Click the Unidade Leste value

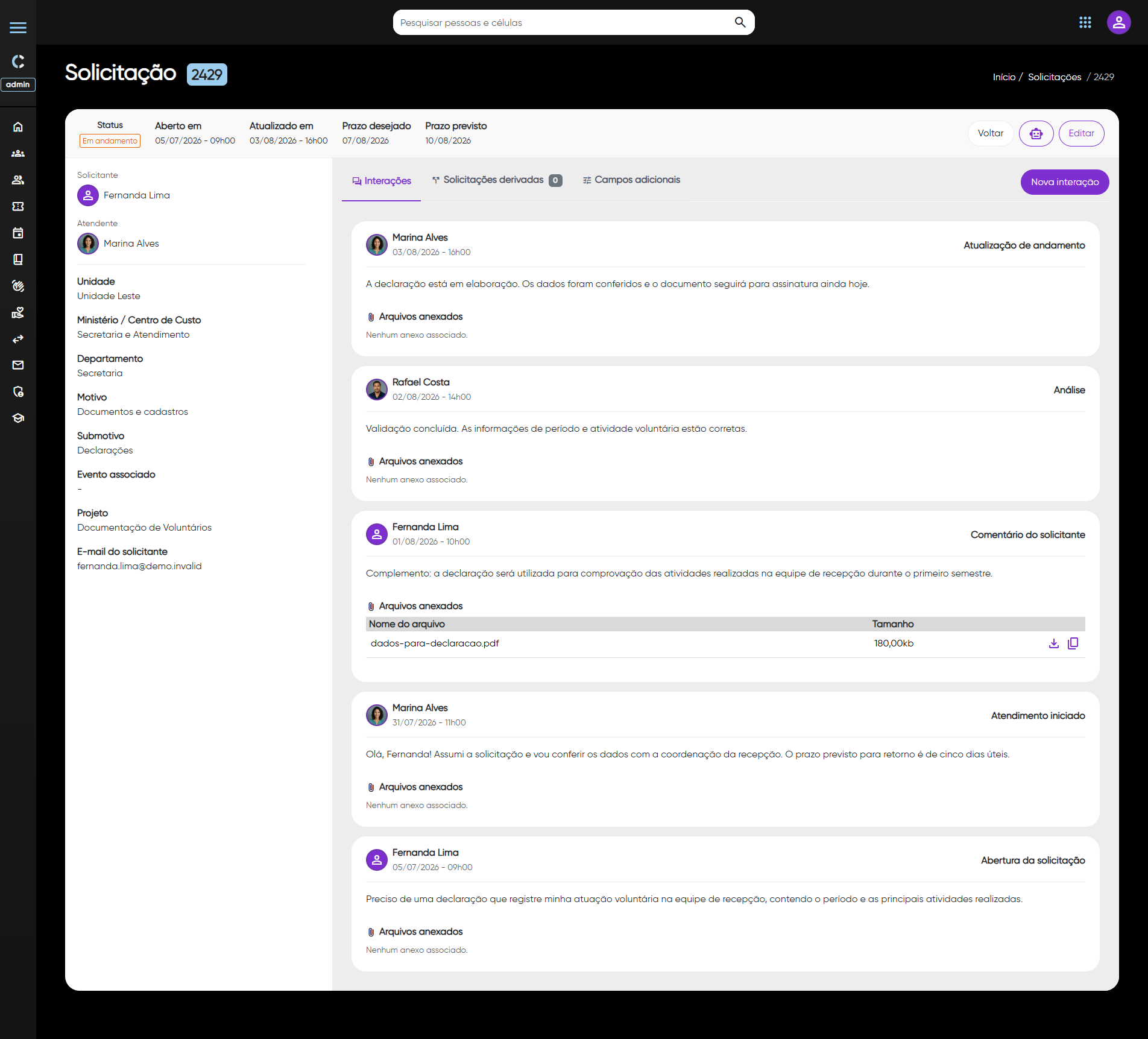[109, 296]
